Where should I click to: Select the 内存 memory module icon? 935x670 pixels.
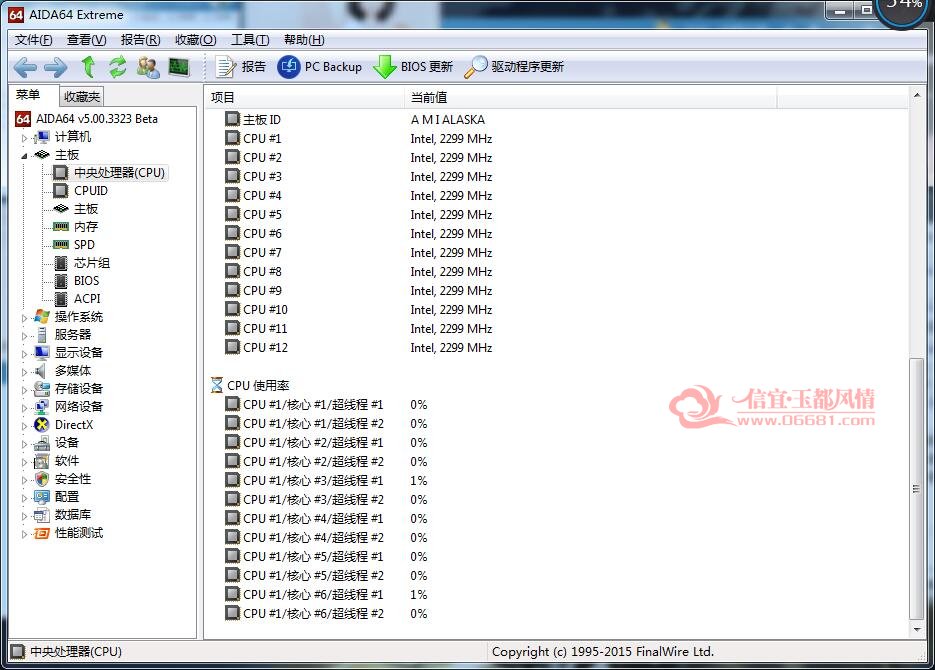(60, 227)
